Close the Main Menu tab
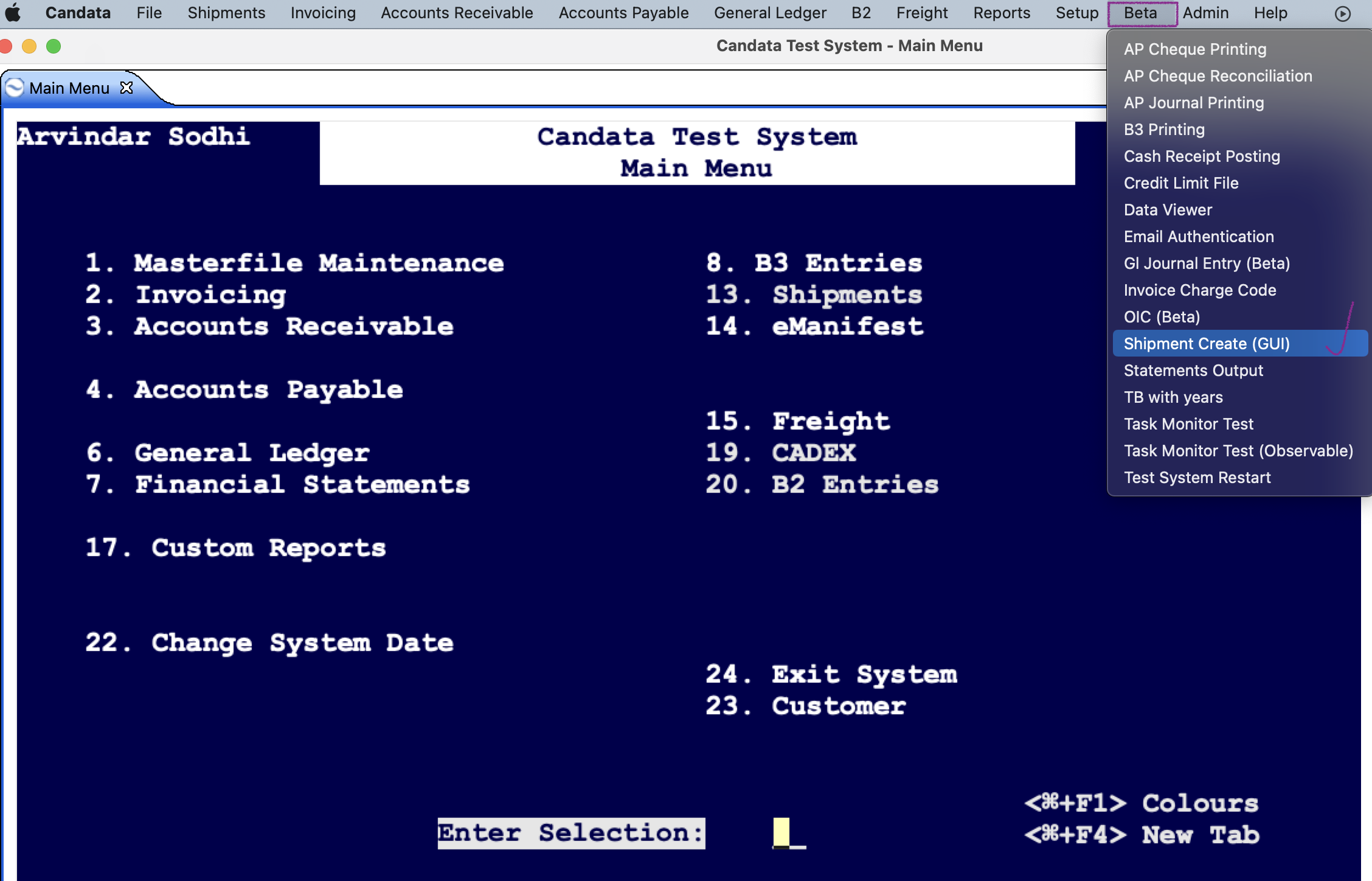 click(x=126, y=88)
